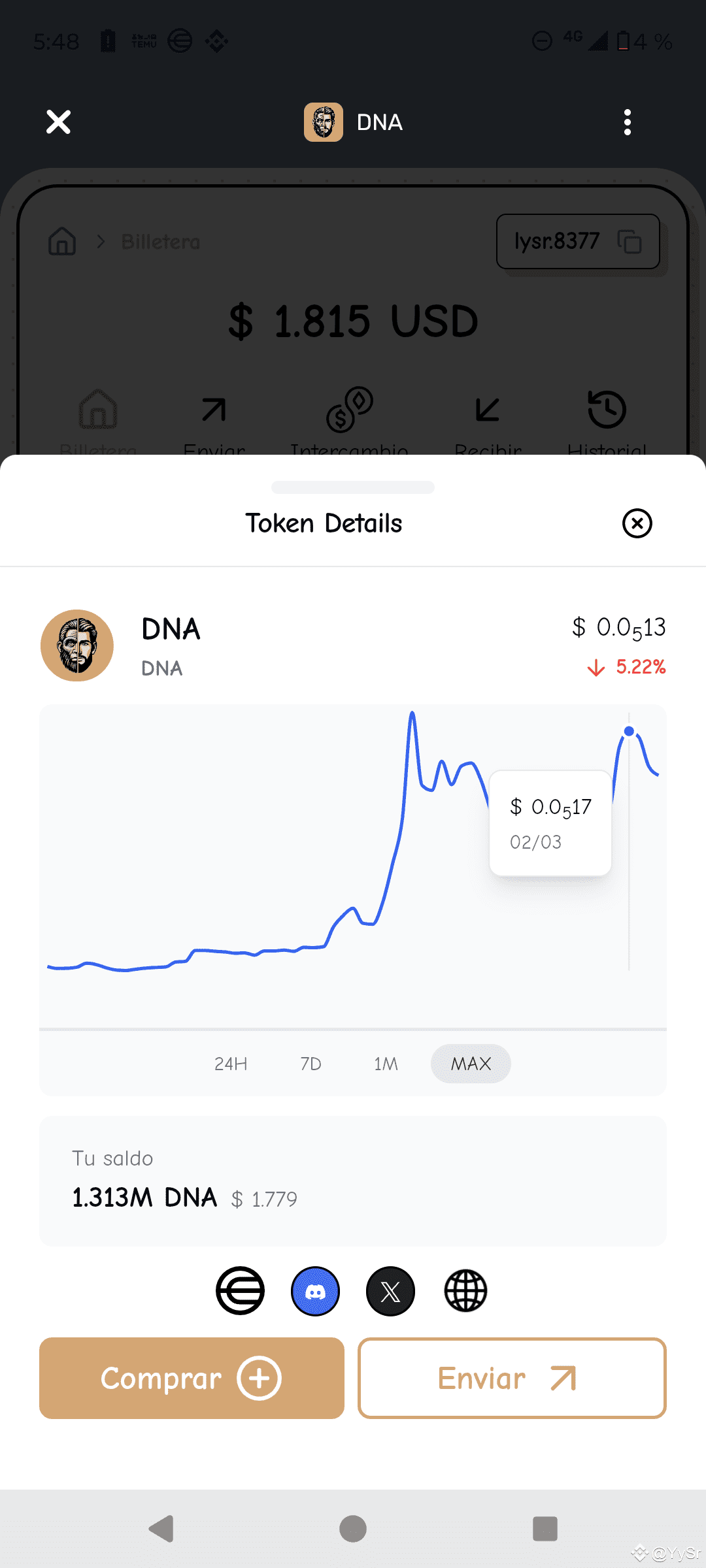Tap the Android recent apps square

[545, 1529]
